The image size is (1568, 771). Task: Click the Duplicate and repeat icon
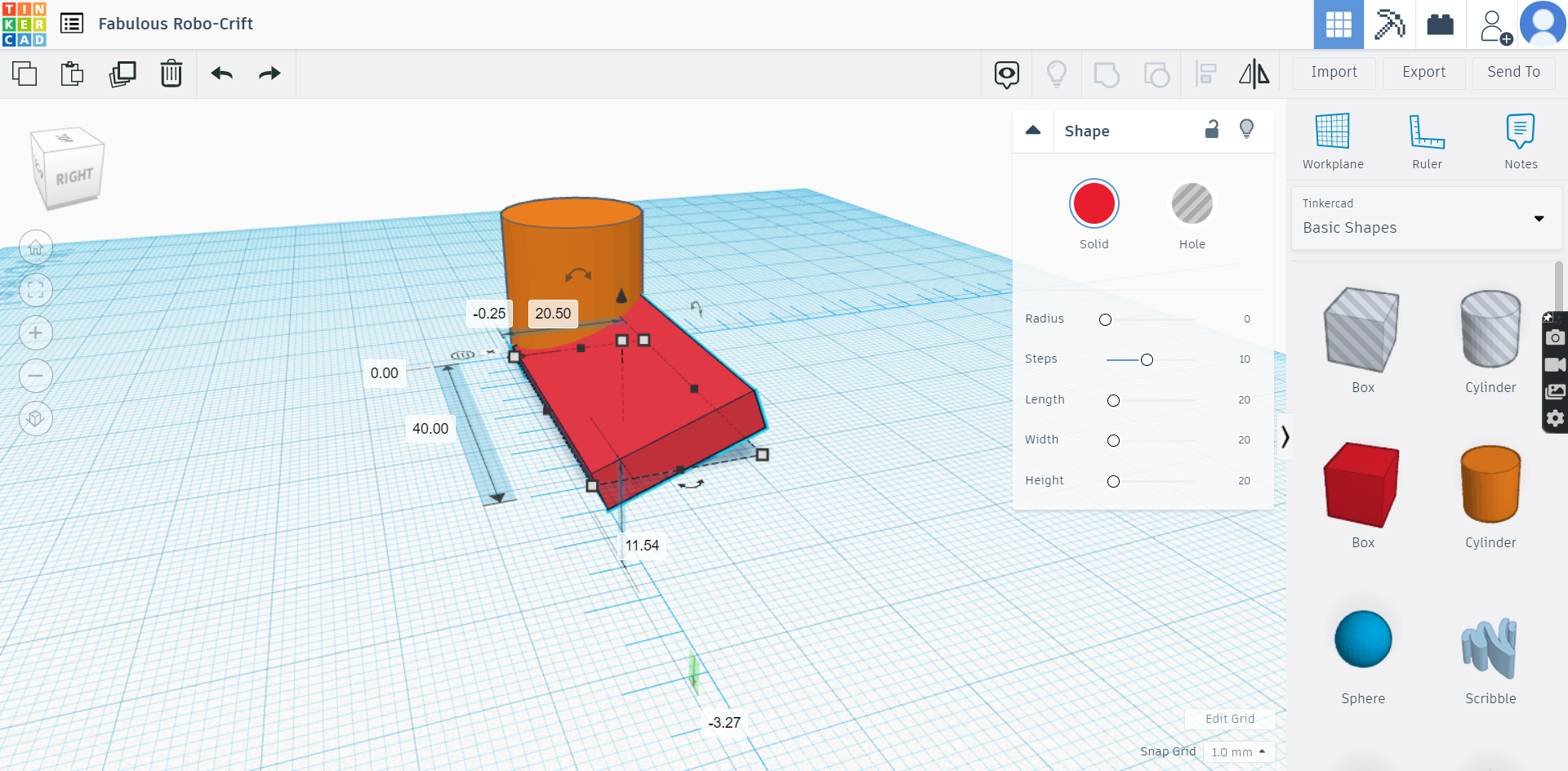coord(122,74)
